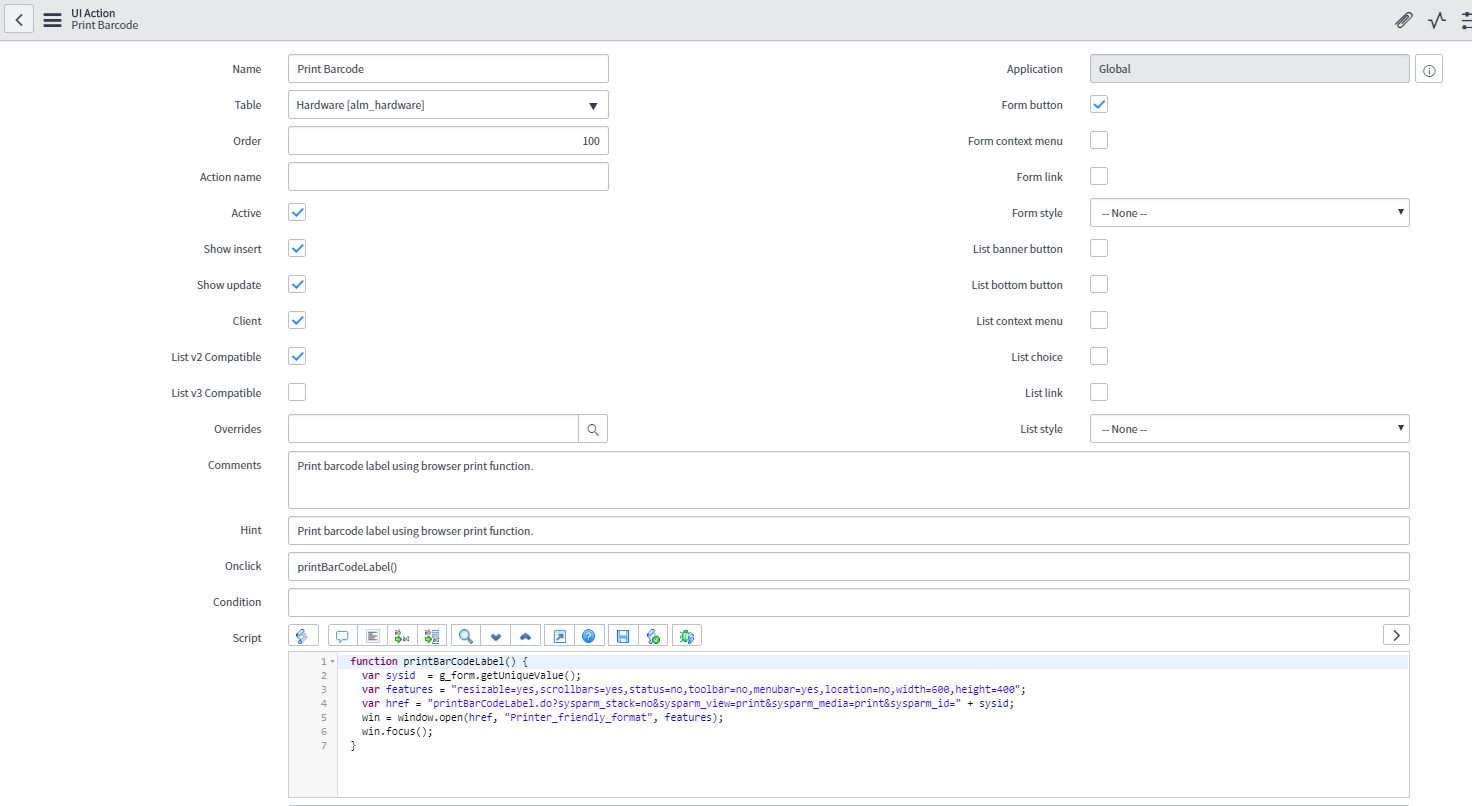
Task: Enable the Form context menu checkbox
Action: click(x=1098, y=140)
